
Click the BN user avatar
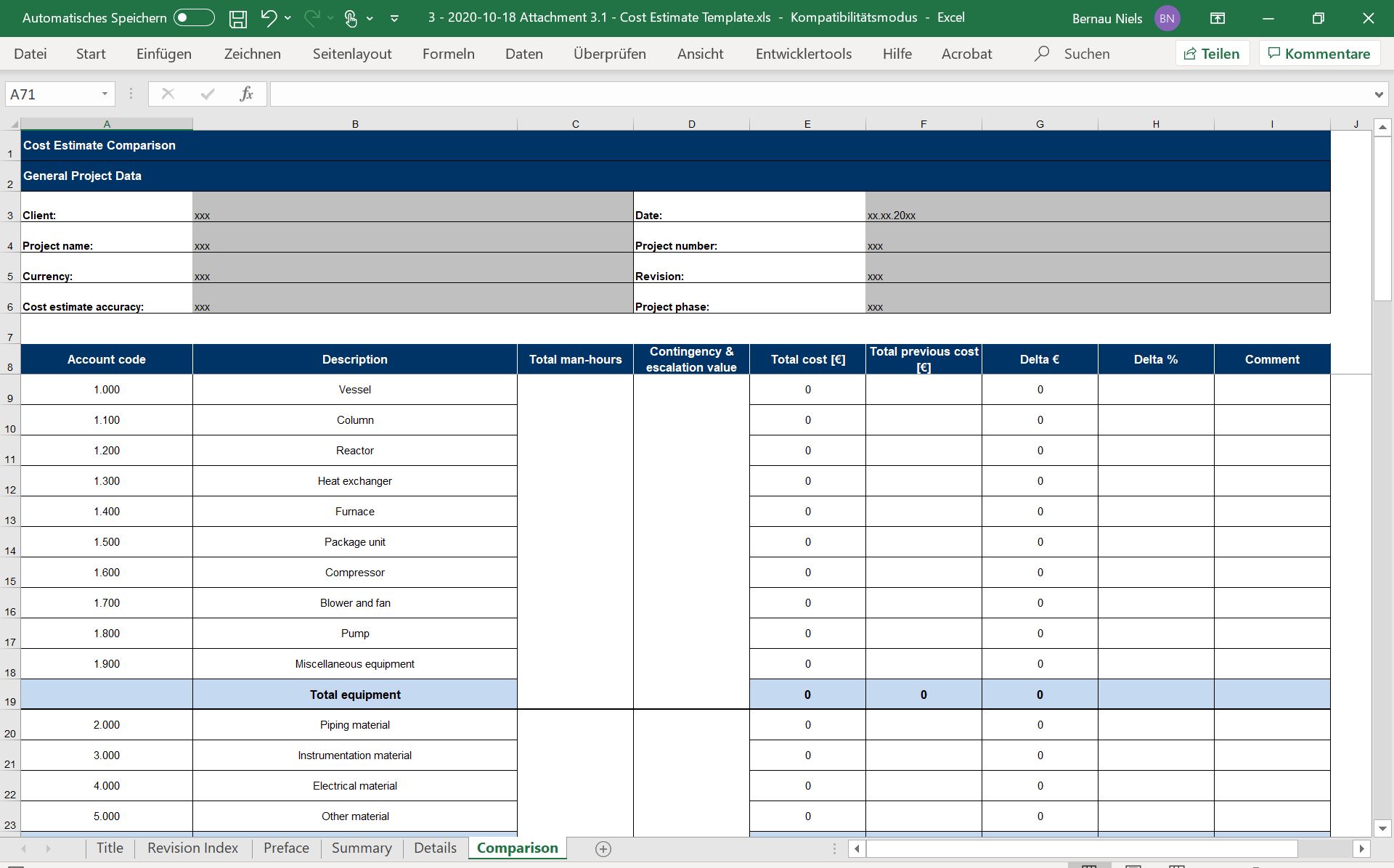point(1167,19)
